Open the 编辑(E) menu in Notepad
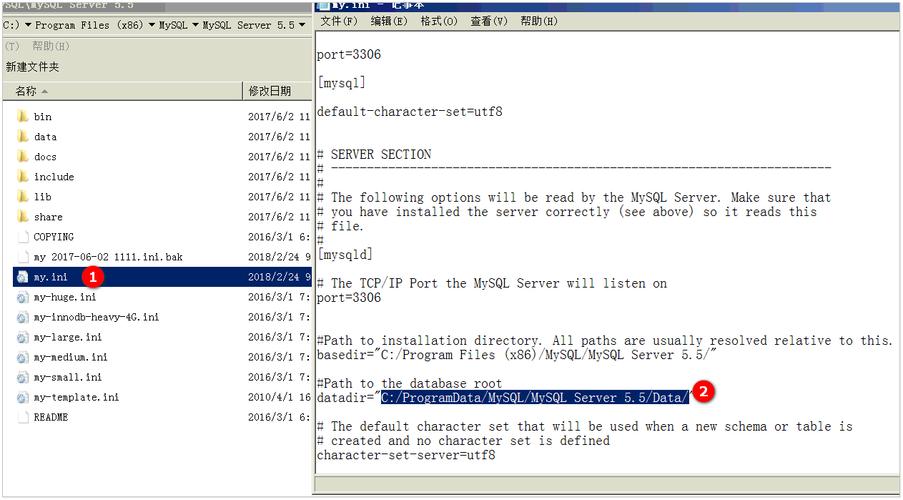 tap(389, 21)
